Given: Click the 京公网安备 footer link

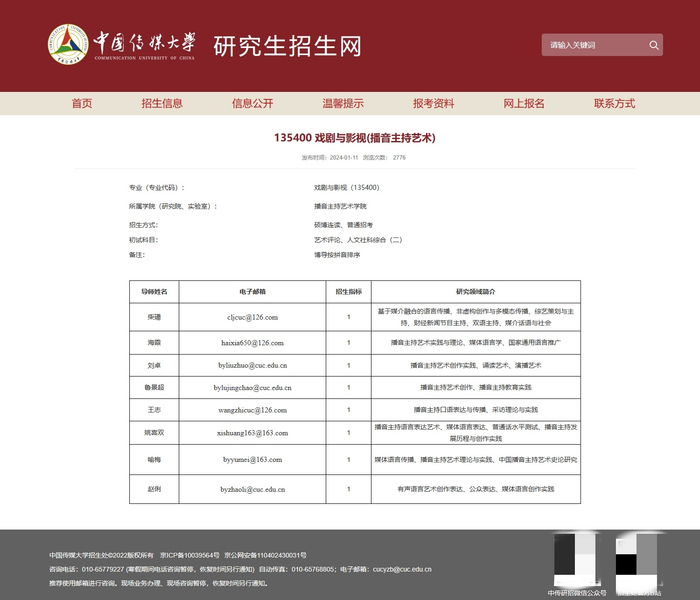Looking at the screenshot, I should pyautogui.click(x=265, y=555).
